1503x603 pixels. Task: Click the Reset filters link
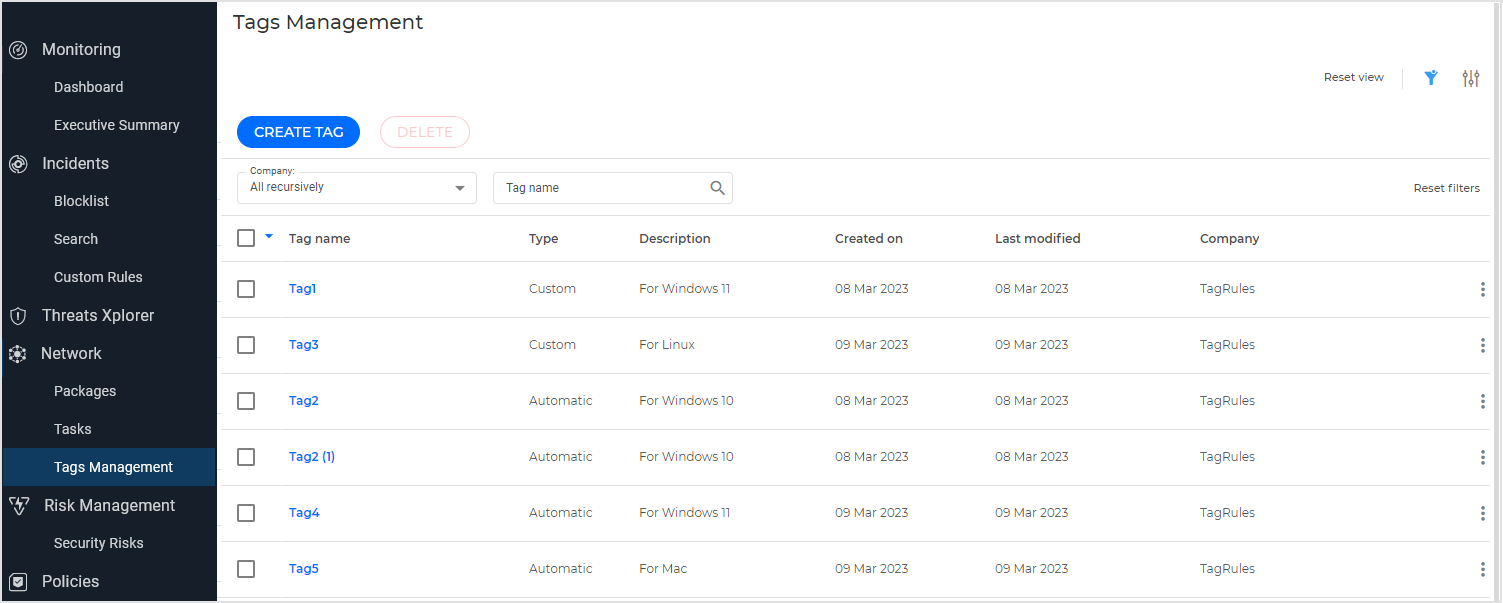point(1446,188)
